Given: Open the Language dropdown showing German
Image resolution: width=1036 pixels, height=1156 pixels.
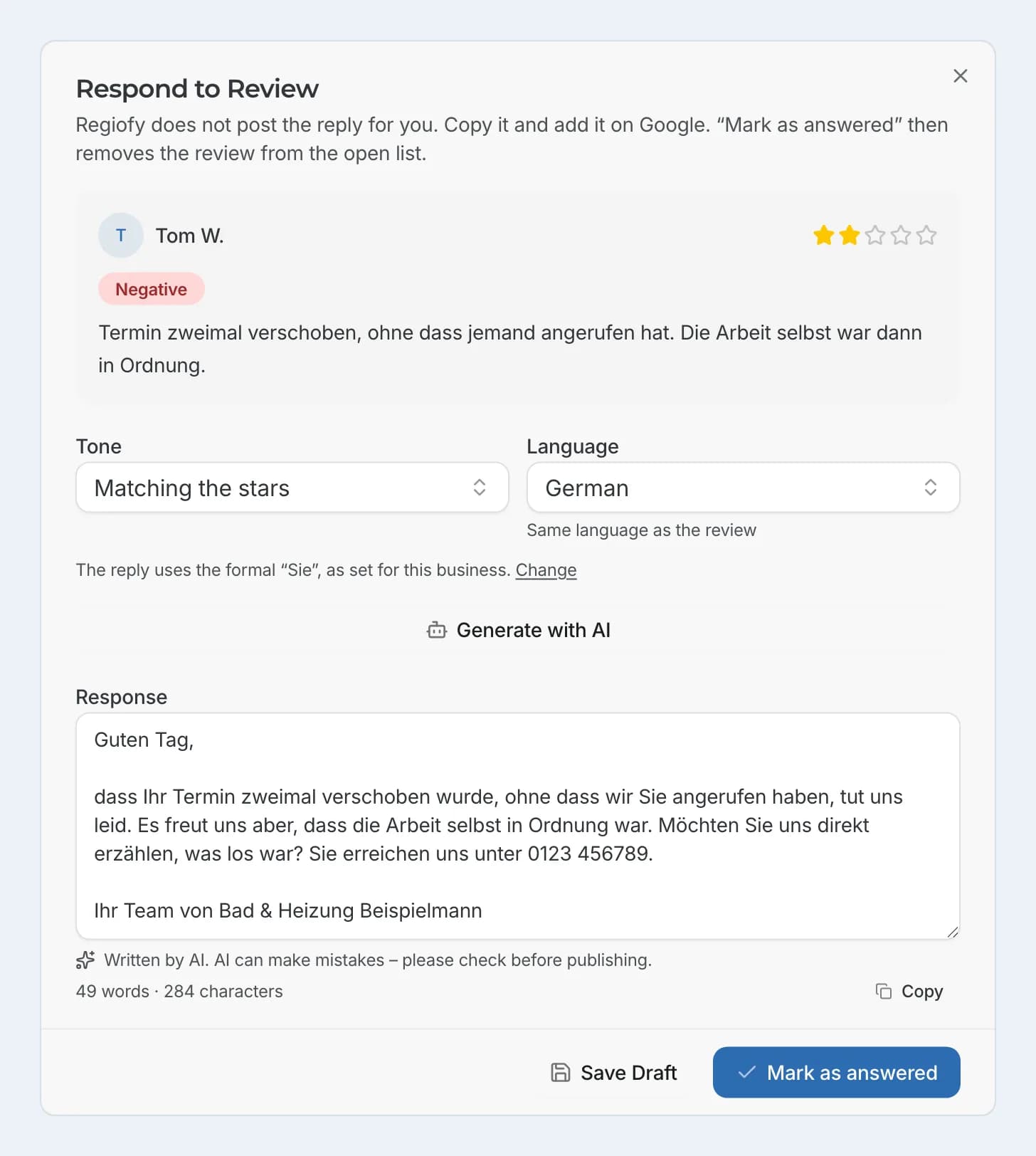Looking at the screenshot, I should (743, 488).
